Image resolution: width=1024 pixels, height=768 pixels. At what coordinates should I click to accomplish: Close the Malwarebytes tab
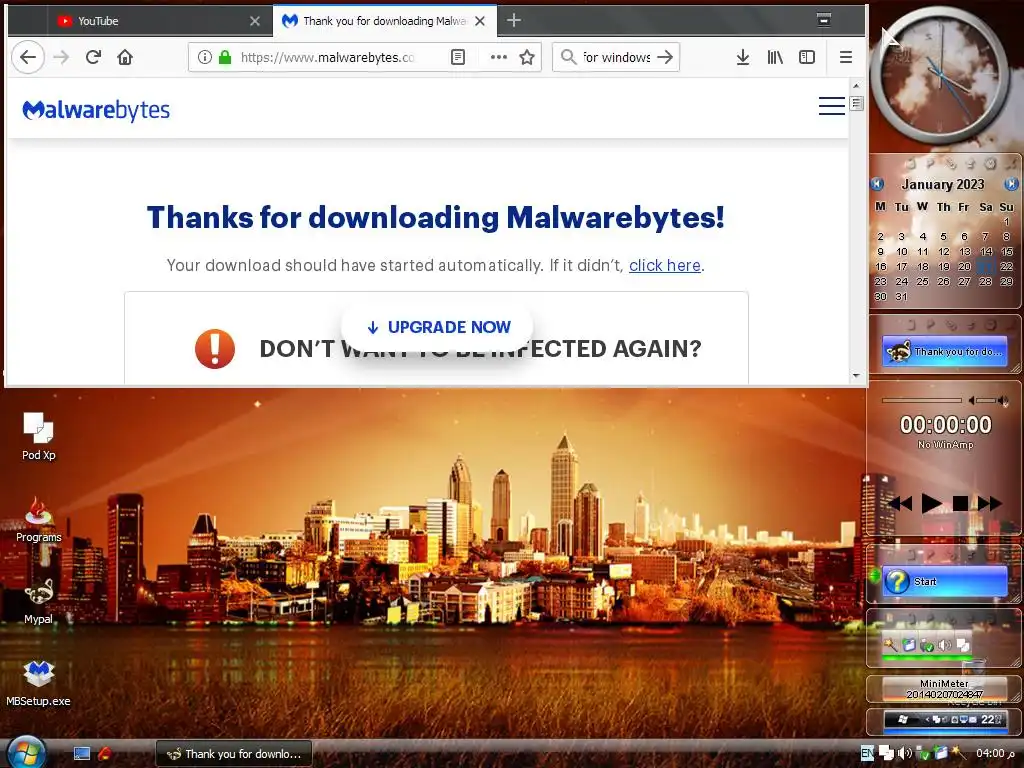click(480, 21)
